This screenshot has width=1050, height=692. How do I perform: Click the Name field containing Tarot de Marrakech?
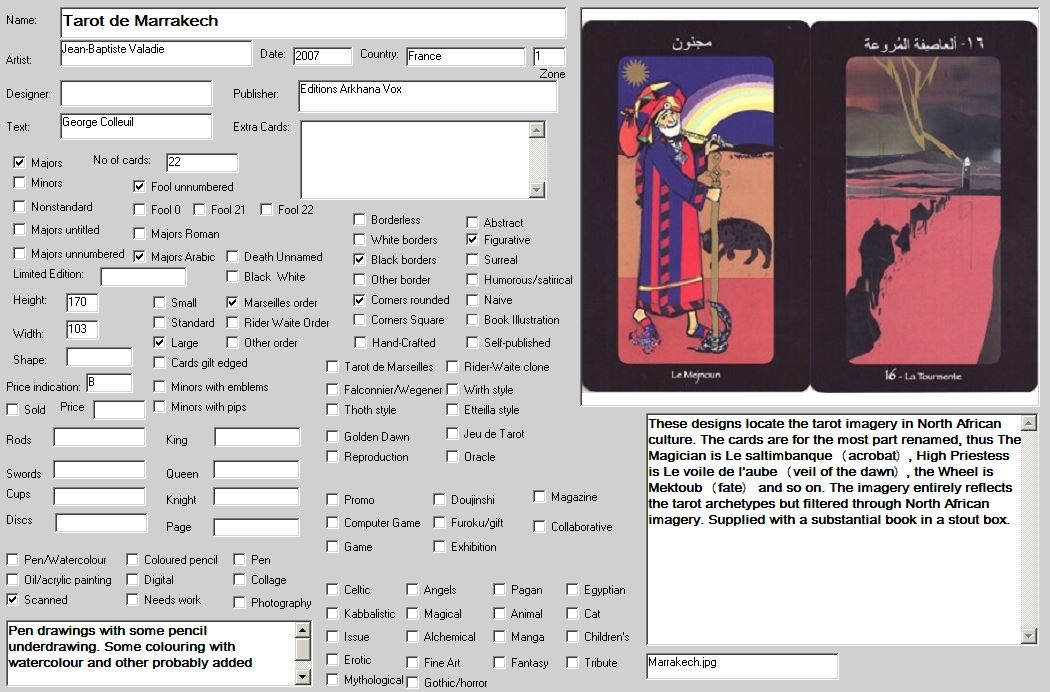312,22
